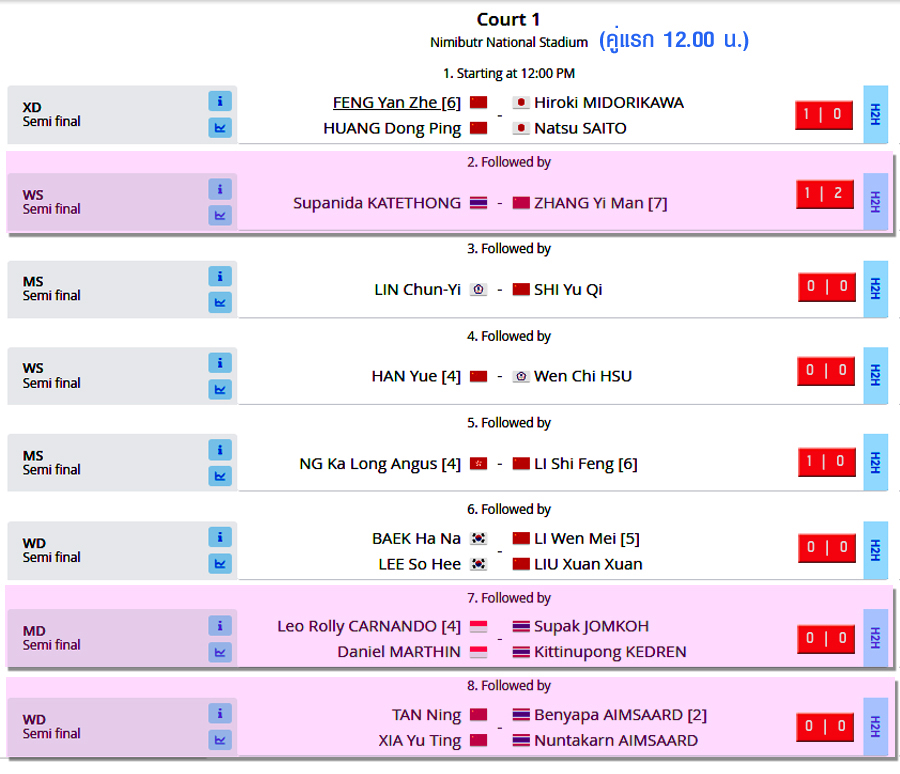Viewport: 900px width, 774px height.
Task: View stats chart for Carnando/Marthin match
Action: coord(220,652)
